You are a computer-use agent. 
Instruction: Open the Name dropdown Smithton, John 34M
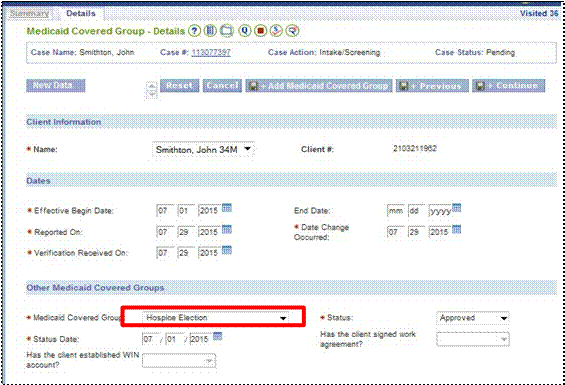(204, 150)
